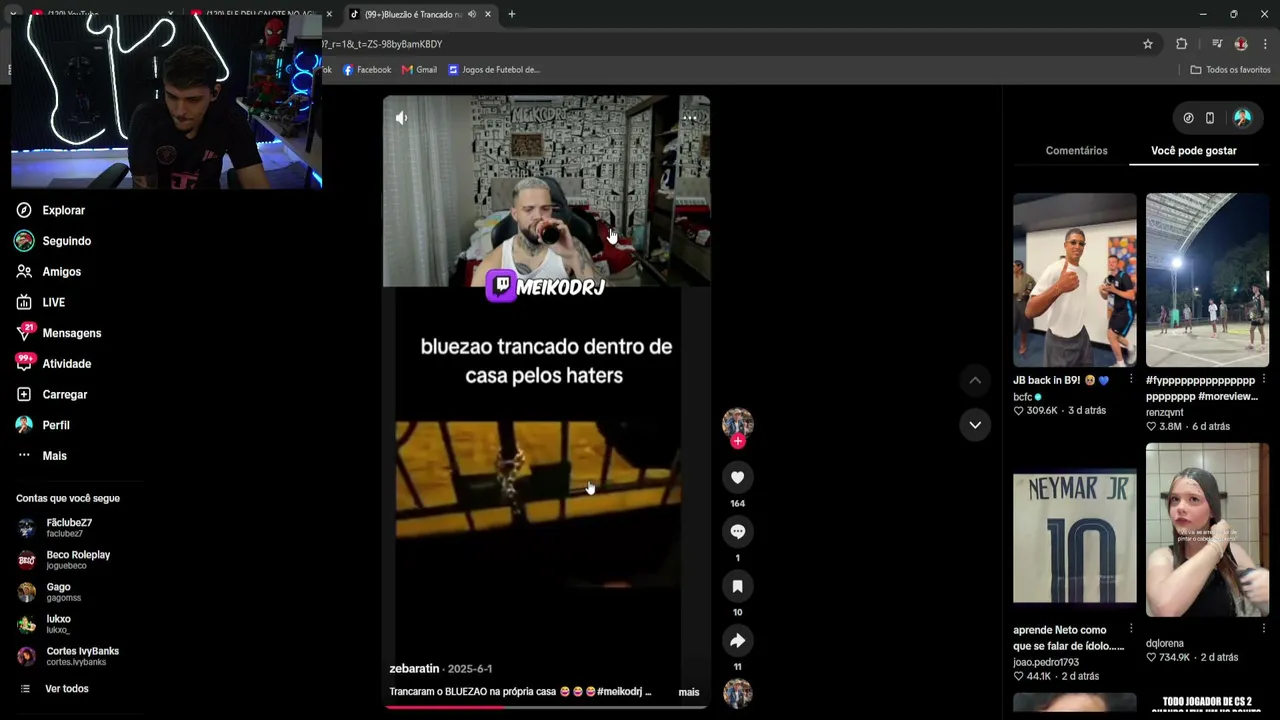Open the creator avatar above the follow button
1280x720 pixels.
[x=737, y=422]
